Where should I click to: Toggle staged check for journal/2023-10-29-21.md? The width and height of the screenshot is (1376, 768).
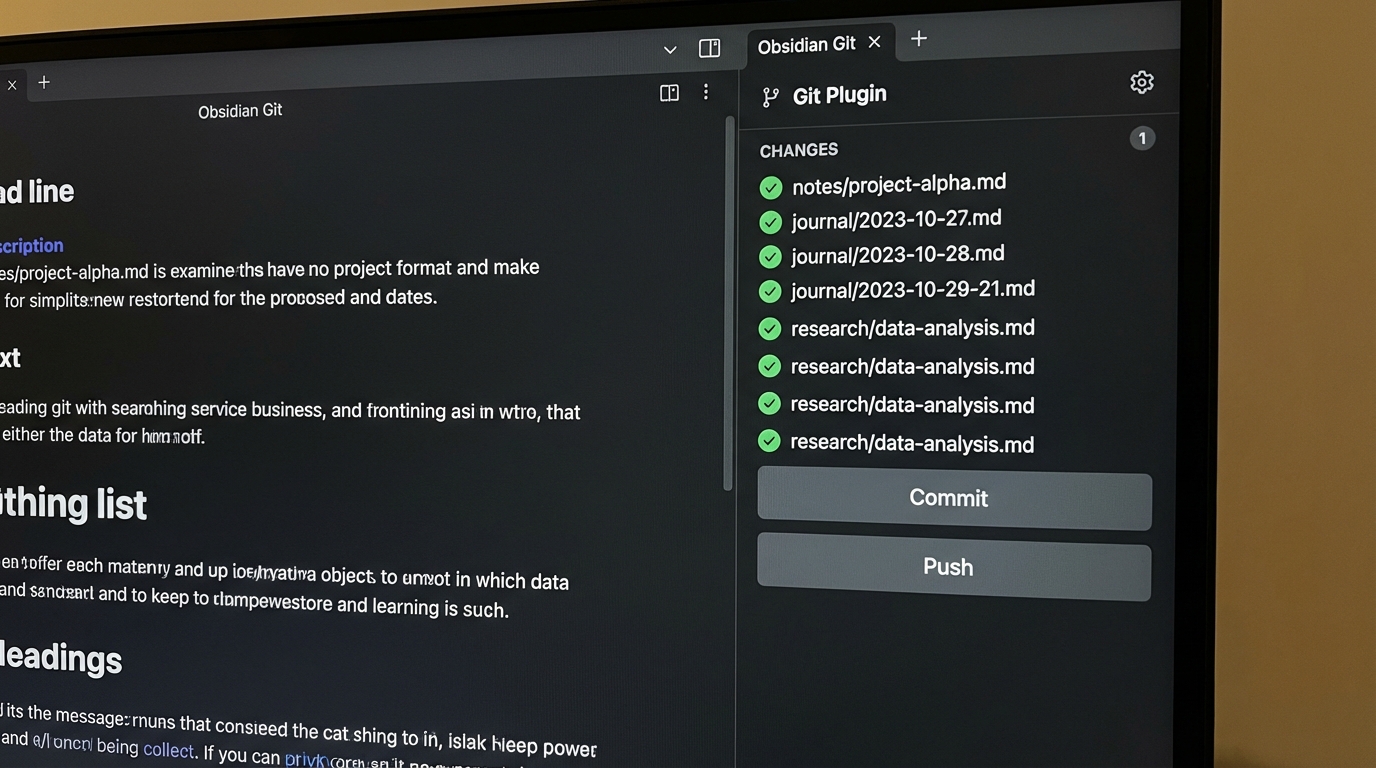pos(770,292)
